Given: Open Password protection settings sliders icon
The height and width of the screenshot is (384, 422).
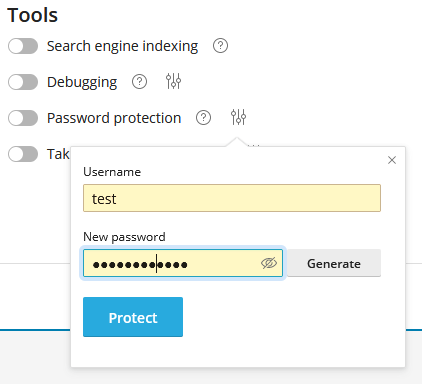Looking at the screenshot, I should click(238, 117).
